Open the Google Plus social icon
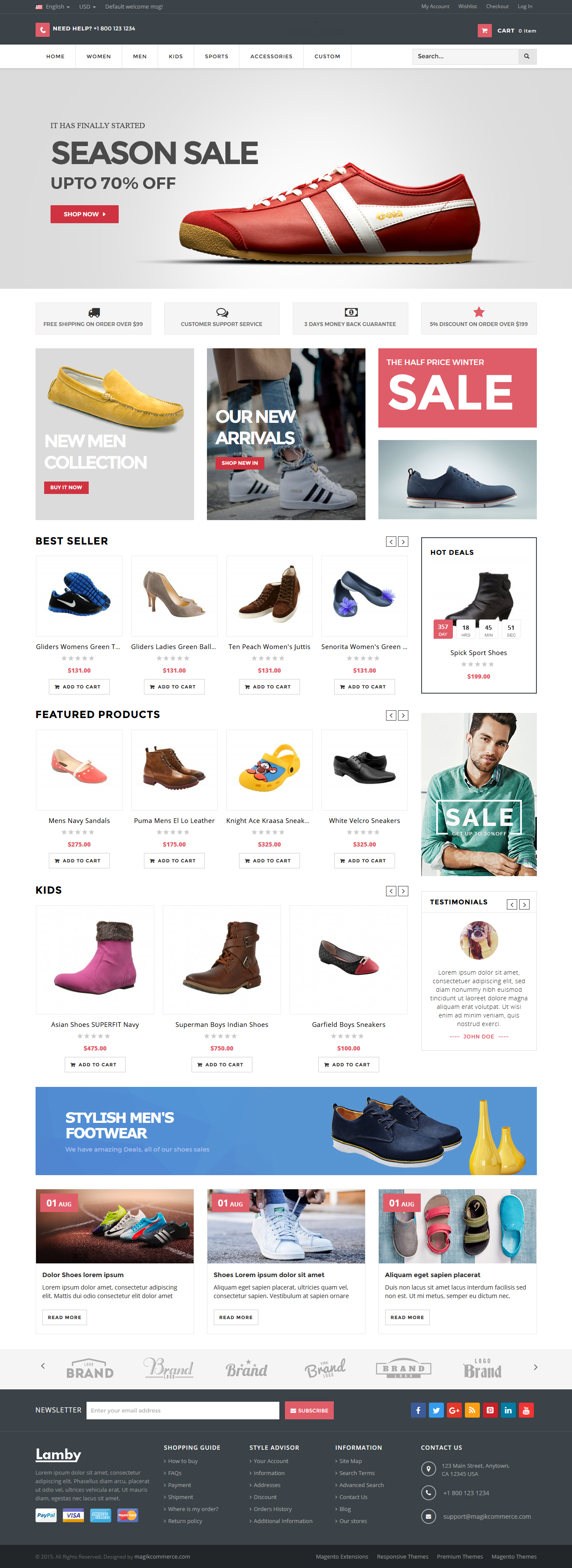This screenshot has height=1568, width=572. (454, 1410)
